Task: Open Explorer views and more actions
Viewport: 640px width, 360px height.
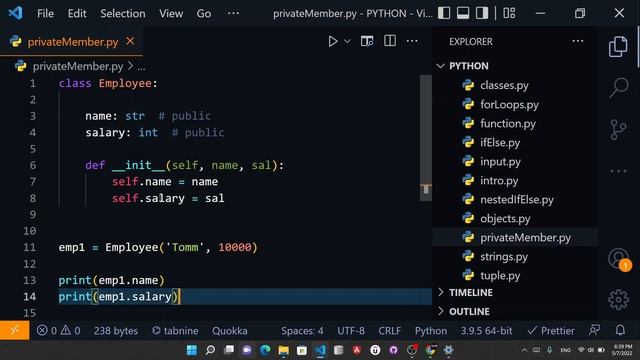Action: pos(578,41)
